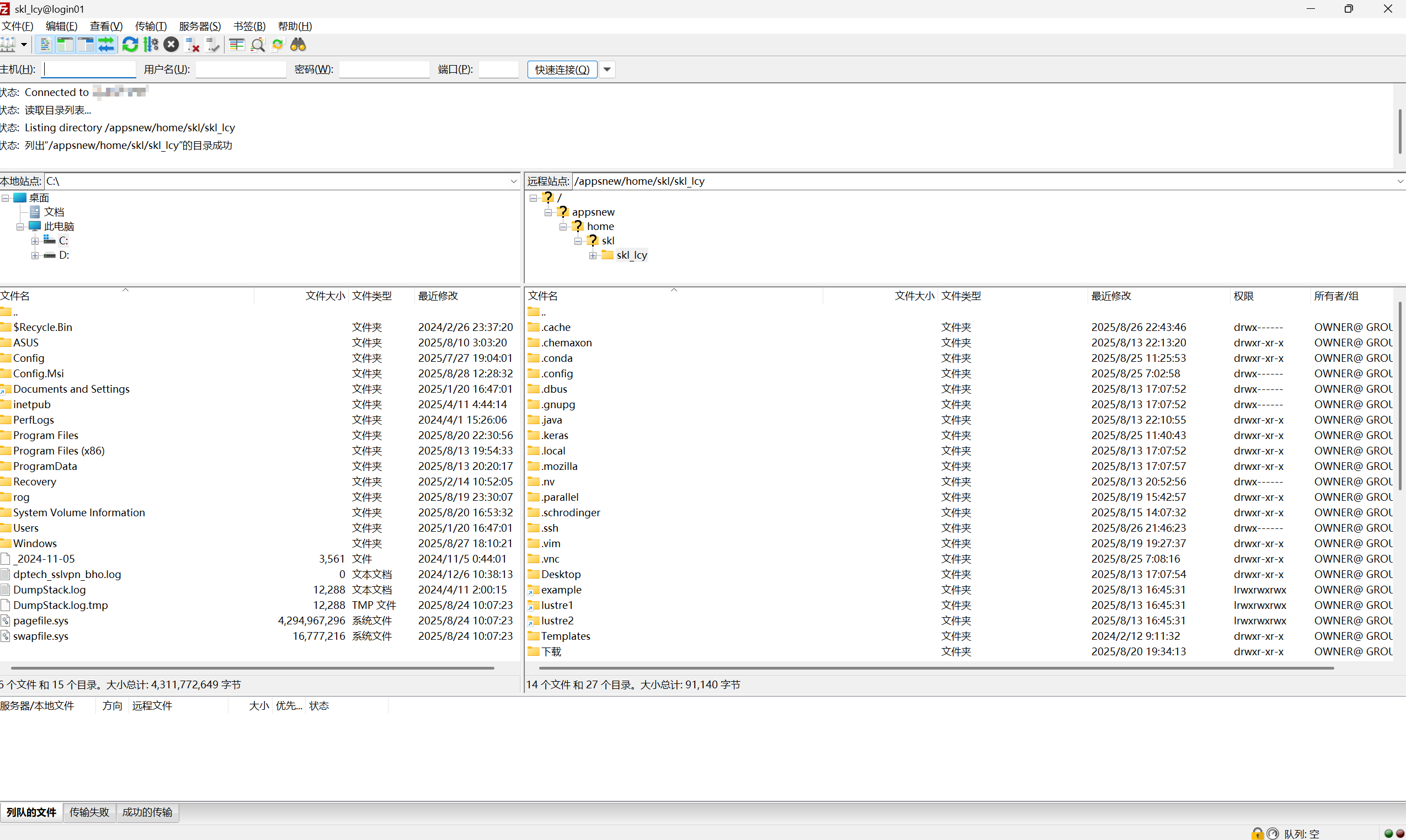Search remote files with binoculars icon
The height and width of the screenshot is (840, 1406).
coord(298,44)
